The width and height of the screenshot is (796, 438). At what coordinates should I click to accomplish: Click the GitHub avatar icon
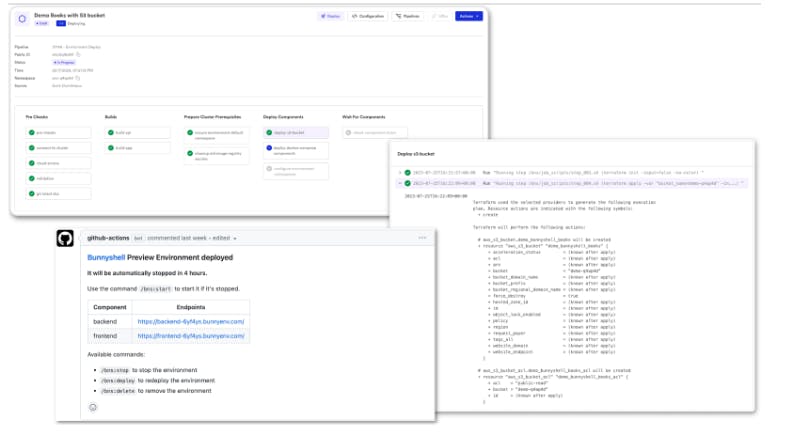coord(65,238)
